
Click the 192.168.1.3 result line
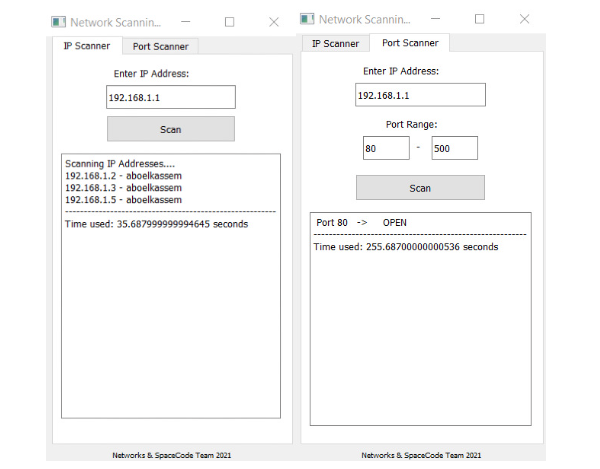(x=123, y=187)
